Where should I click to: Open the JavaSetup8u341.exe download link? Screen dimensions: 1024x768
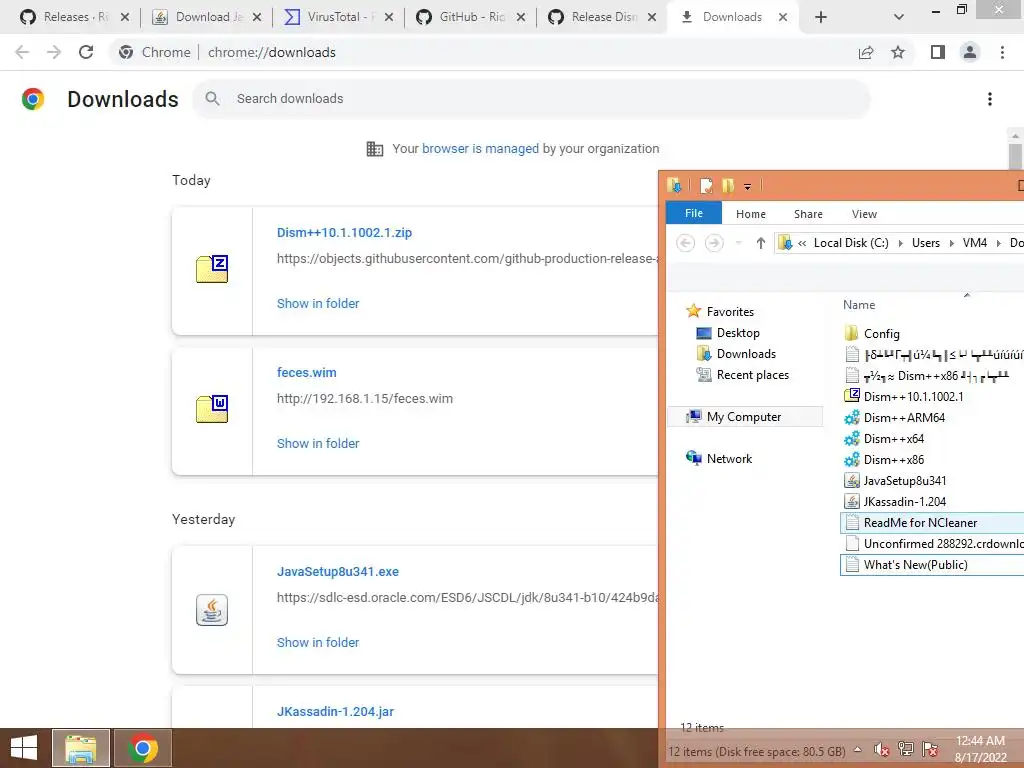coord(338,571)
